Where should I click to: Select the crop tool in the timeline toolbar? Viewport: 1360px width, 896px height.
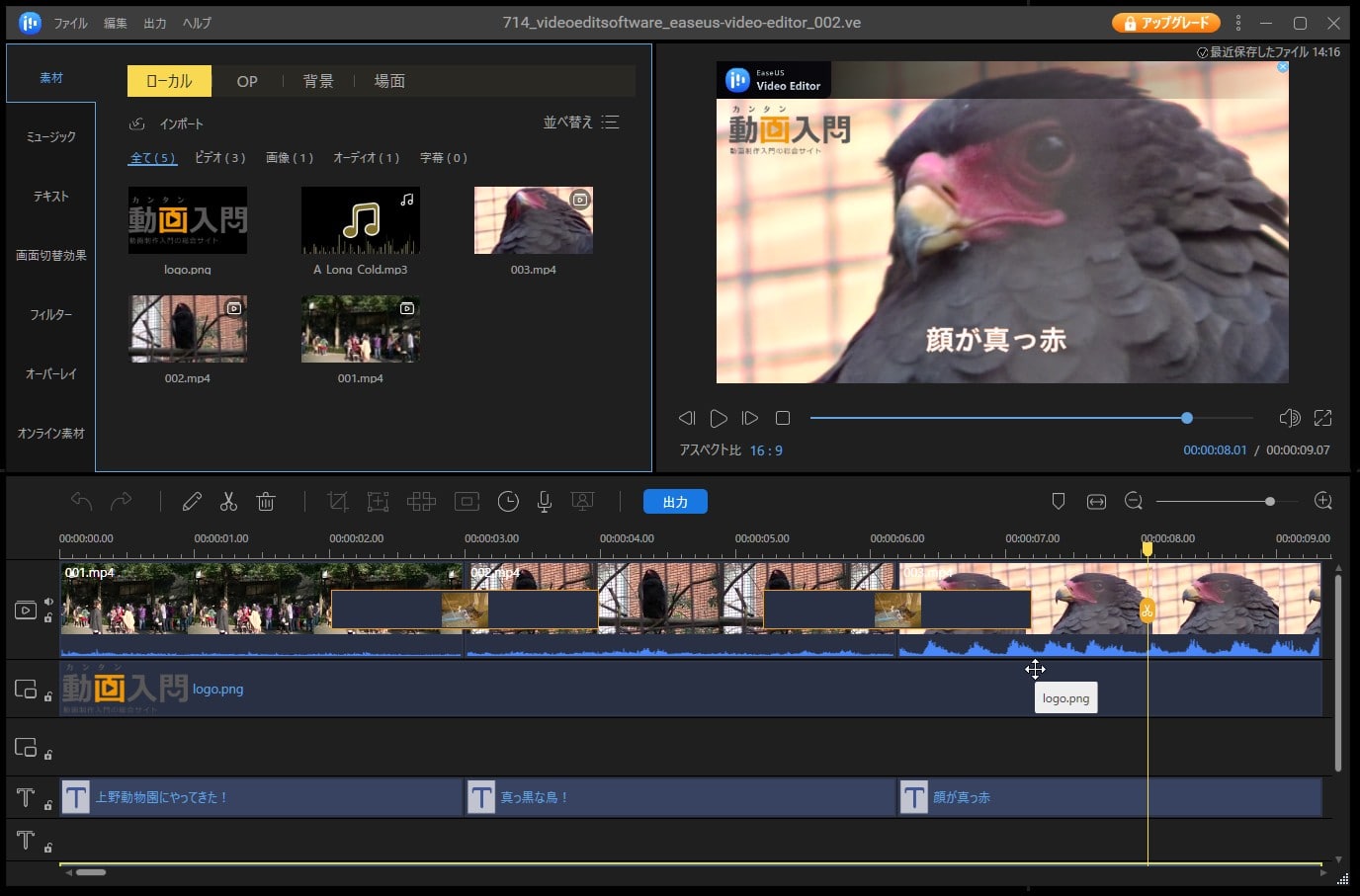[338, 502]
